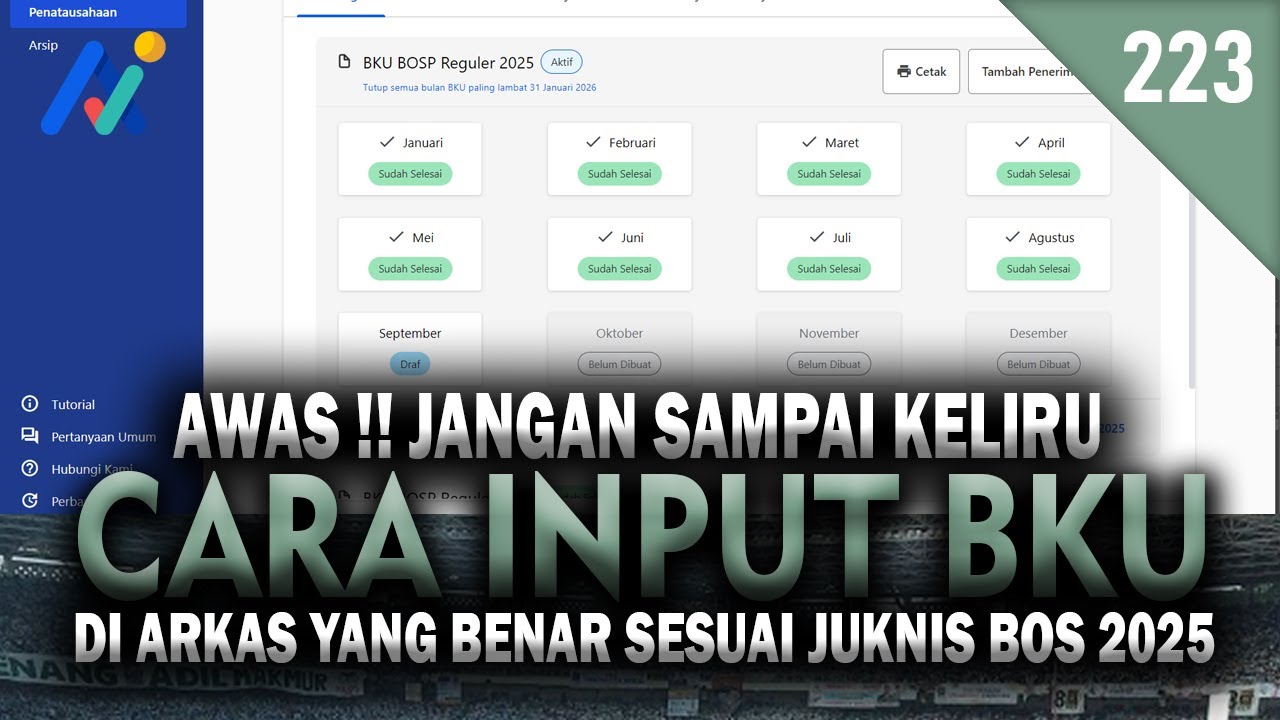The width and height of the screenshot is (1280, 720).
Task: Click the Hubungi Kami question icon
Action: [x=30, y=468]
